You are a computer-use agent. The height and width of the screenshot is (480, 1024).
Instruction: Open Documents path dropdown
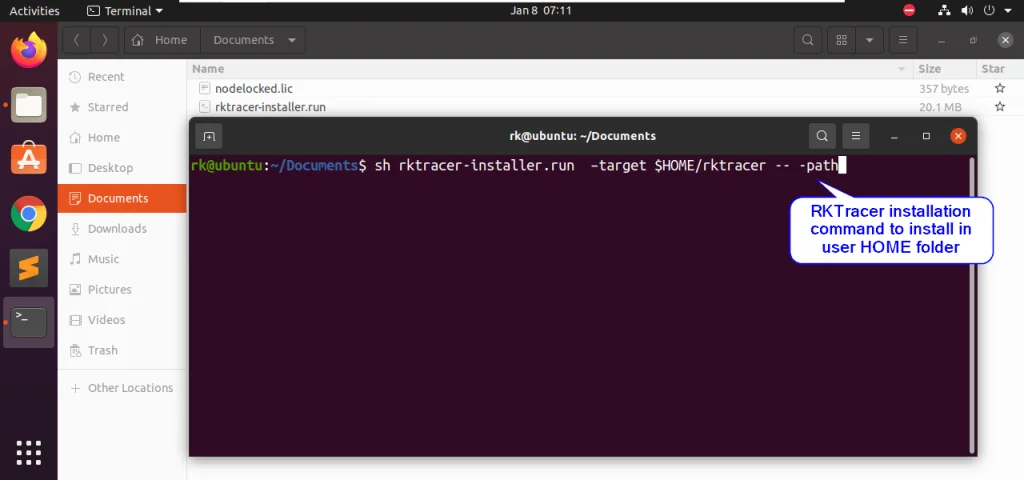292,40
